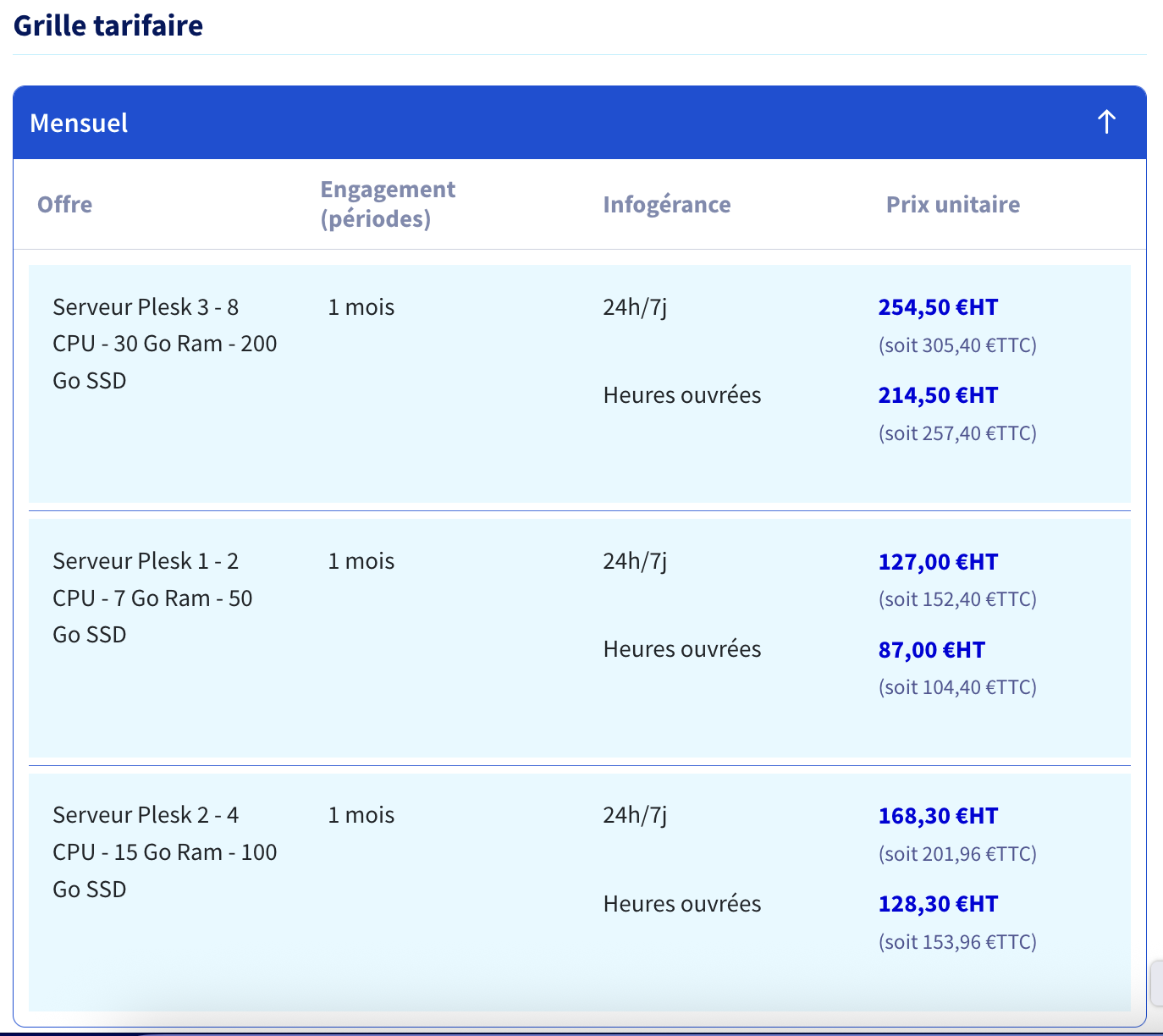
Task: Click the 127,00 €HT price
Action: 938,562
